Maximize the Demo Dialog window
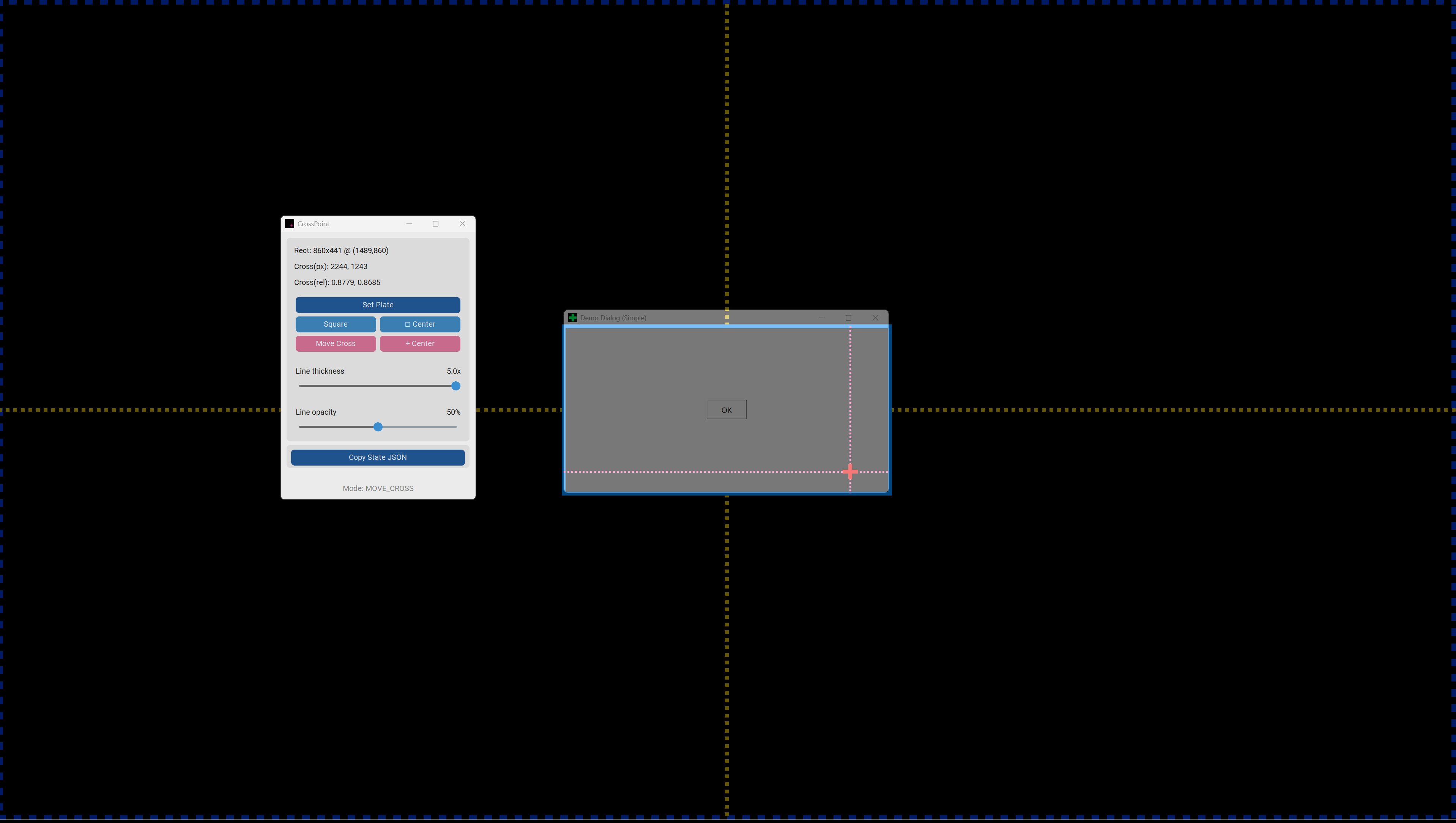Viewport: 1456px width, 823px height. point(848,318)
